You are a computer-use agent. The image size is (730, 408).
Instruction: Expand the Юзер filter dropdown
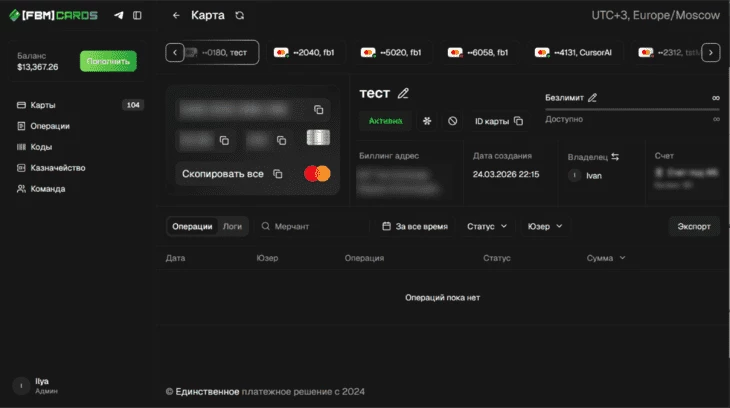pos(545,227)
